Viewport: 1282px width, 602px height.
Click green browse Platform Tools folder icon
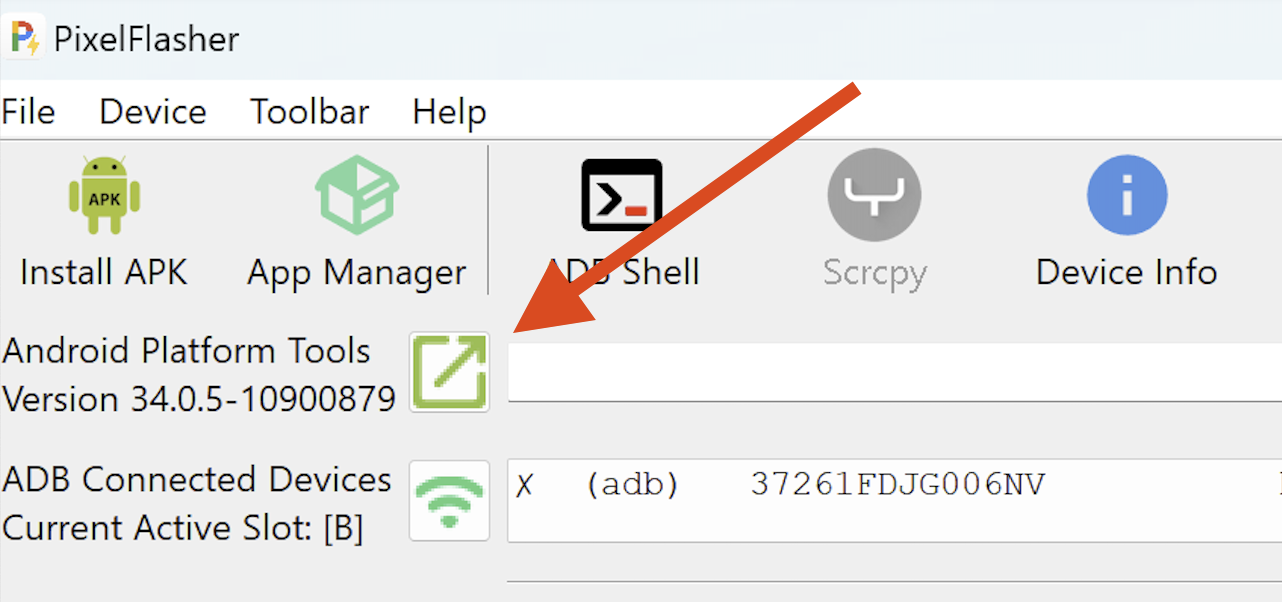[x=450, y=372]
